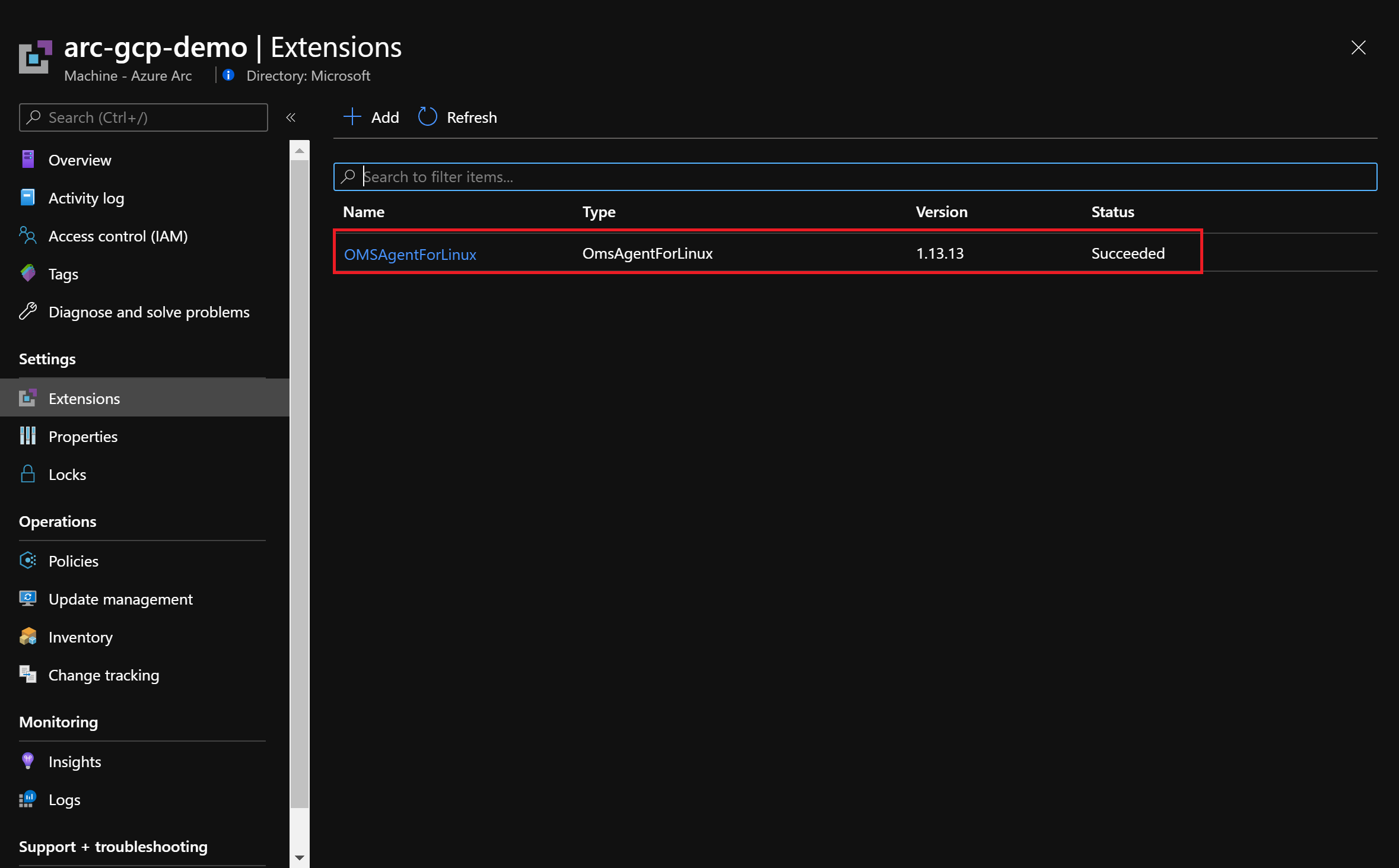The height and width of the screenshot is (868, 1399).
Task: Click the sidebar scrollbar down arrow
Action: tap(300, 857)
